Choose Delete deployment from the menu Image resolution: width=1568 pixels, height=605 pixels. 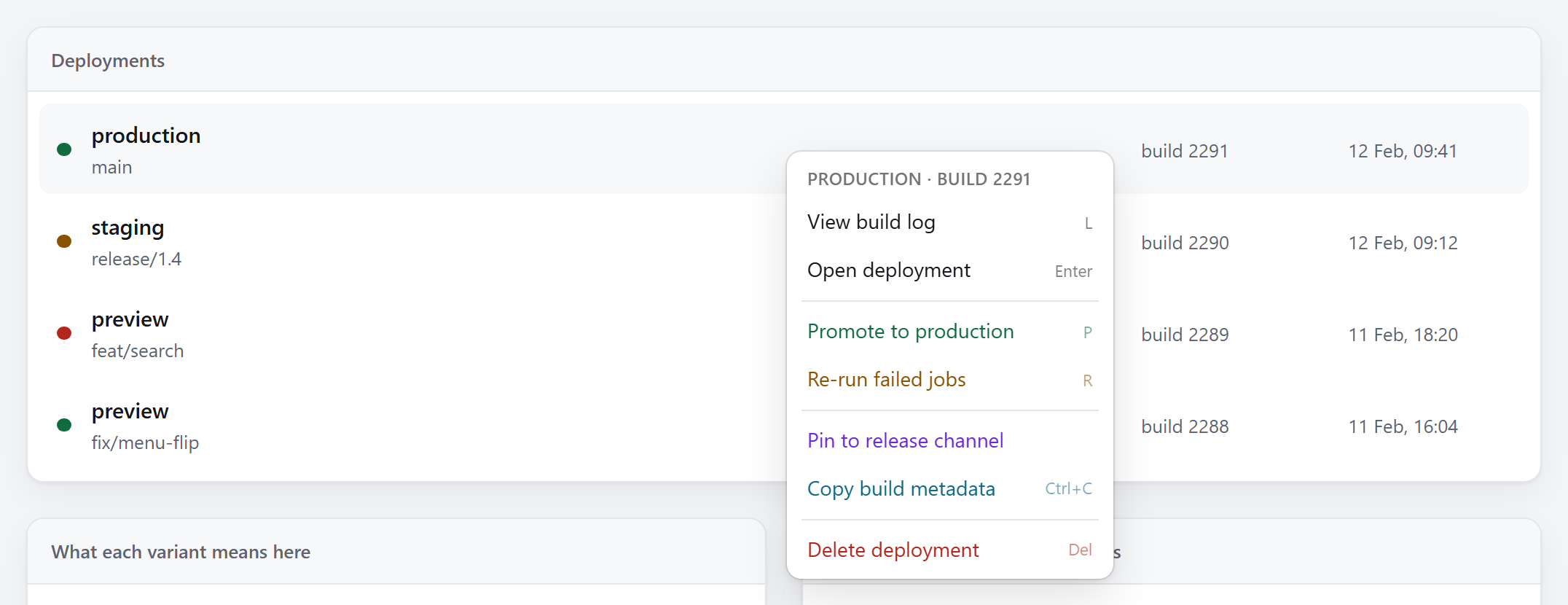pos(950,550)
